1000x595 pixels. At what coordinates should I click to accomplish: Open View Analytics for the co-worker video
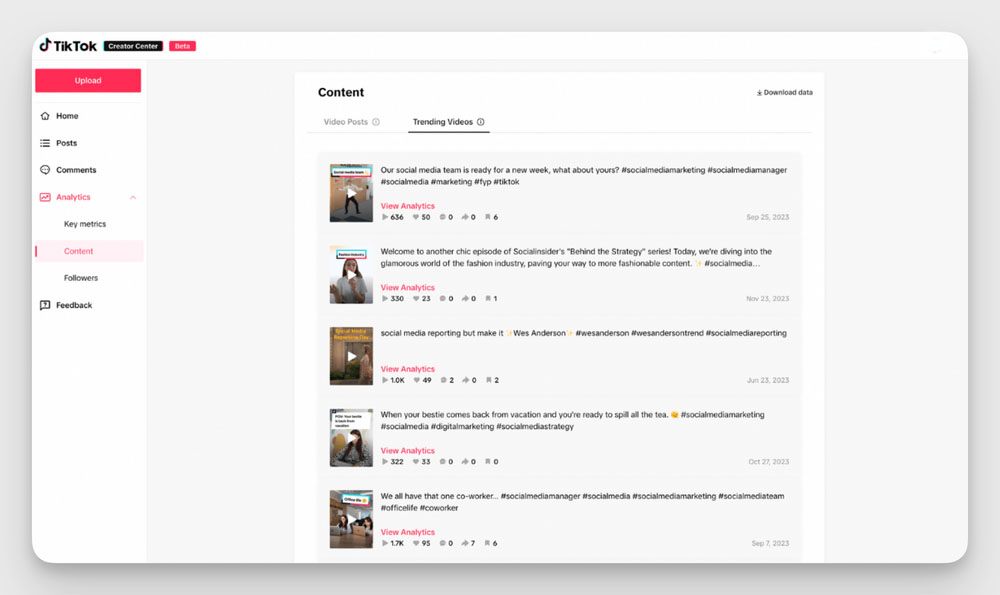tap(407, 532)
